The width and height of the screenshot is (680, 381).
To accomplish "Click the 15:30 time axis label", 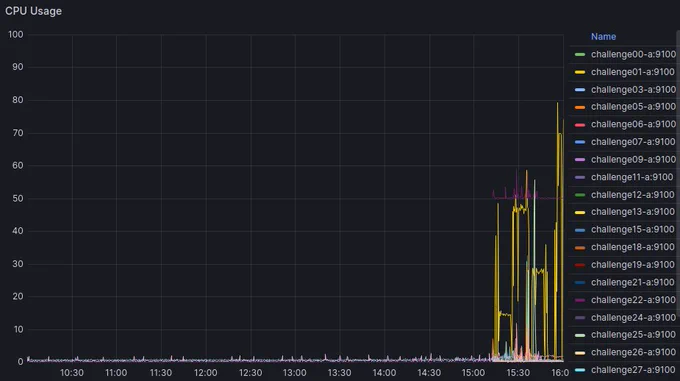I will (518, 373).
